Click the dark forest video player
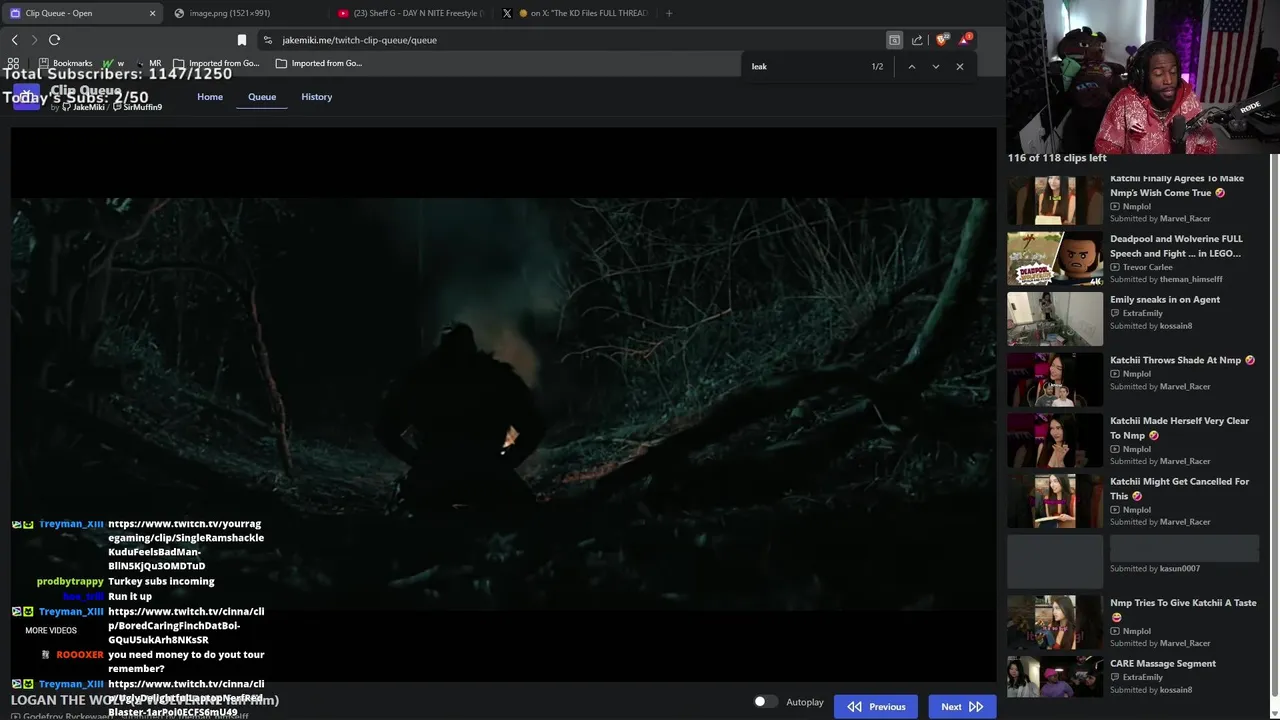 [x=503, y=405]
